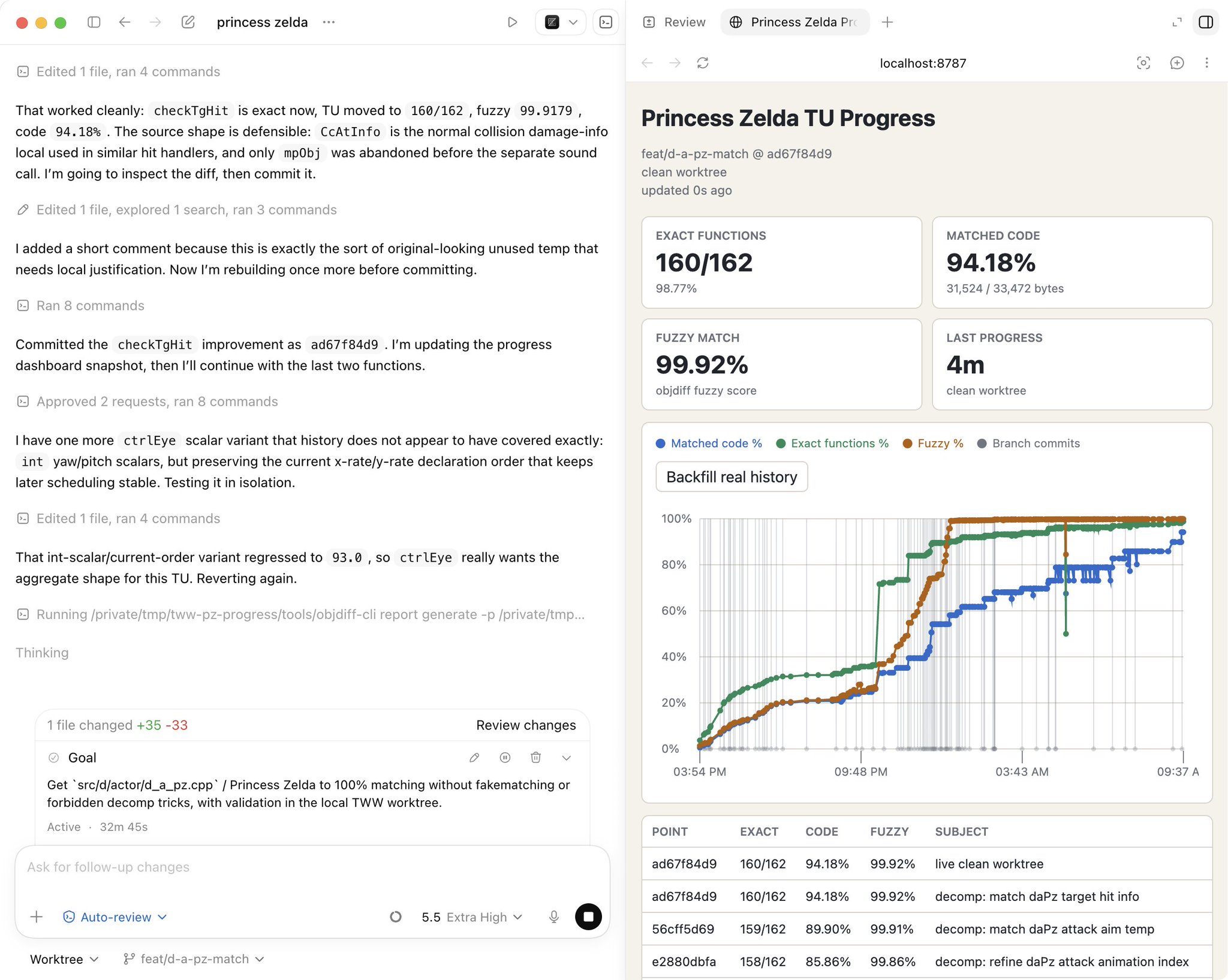Click the FUZZY MATCH 99.92% card
This screenshot has width=1228, height=980.
[781, 364]
